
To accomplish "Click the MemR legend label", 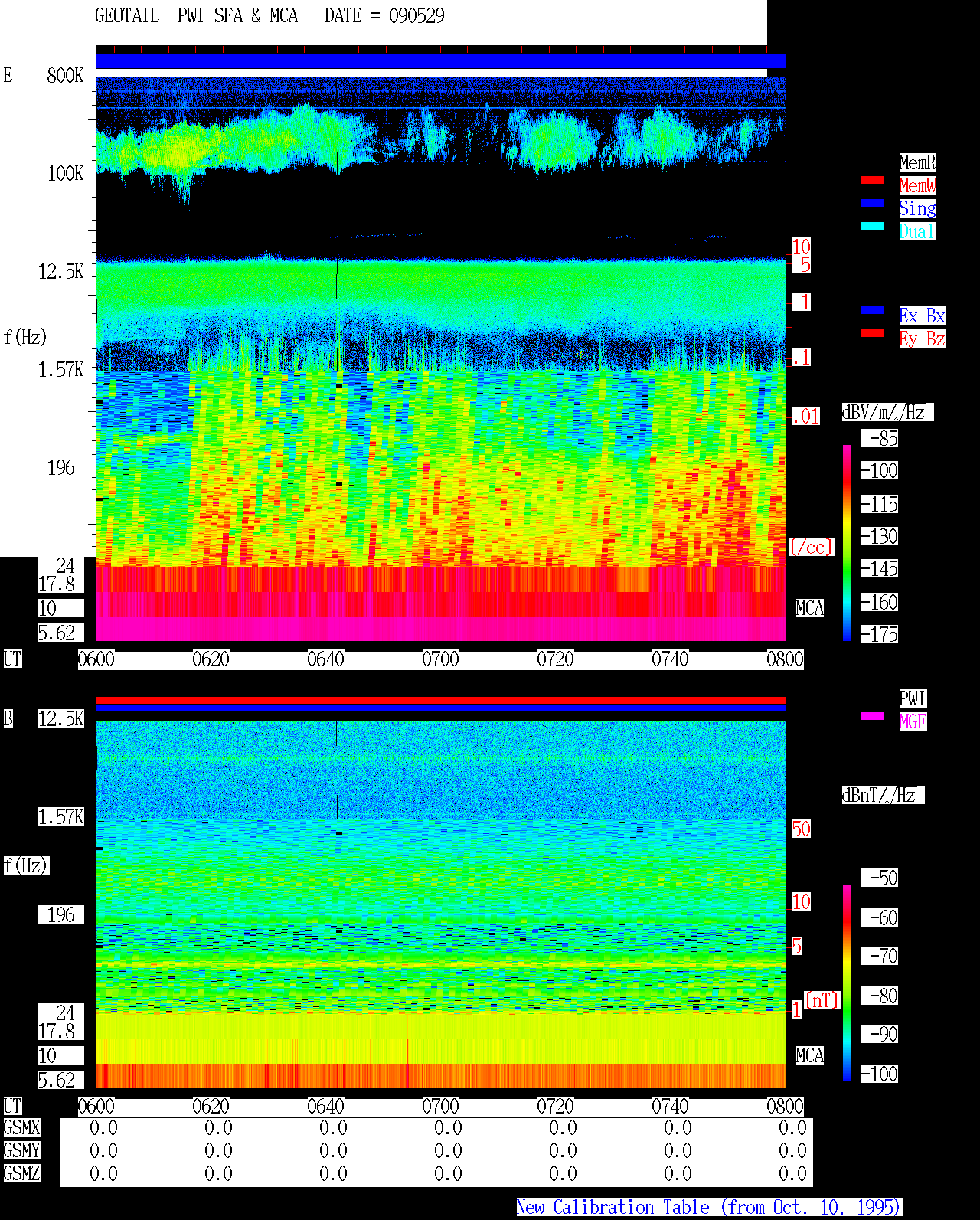I will [x=917, y=162].
